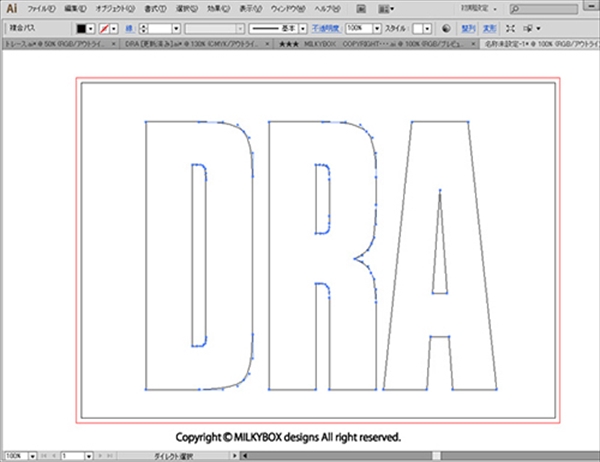The image size is (600, 462).
Task: Open the zoom level dropdown in status bar
Action: tap(33, 456)
